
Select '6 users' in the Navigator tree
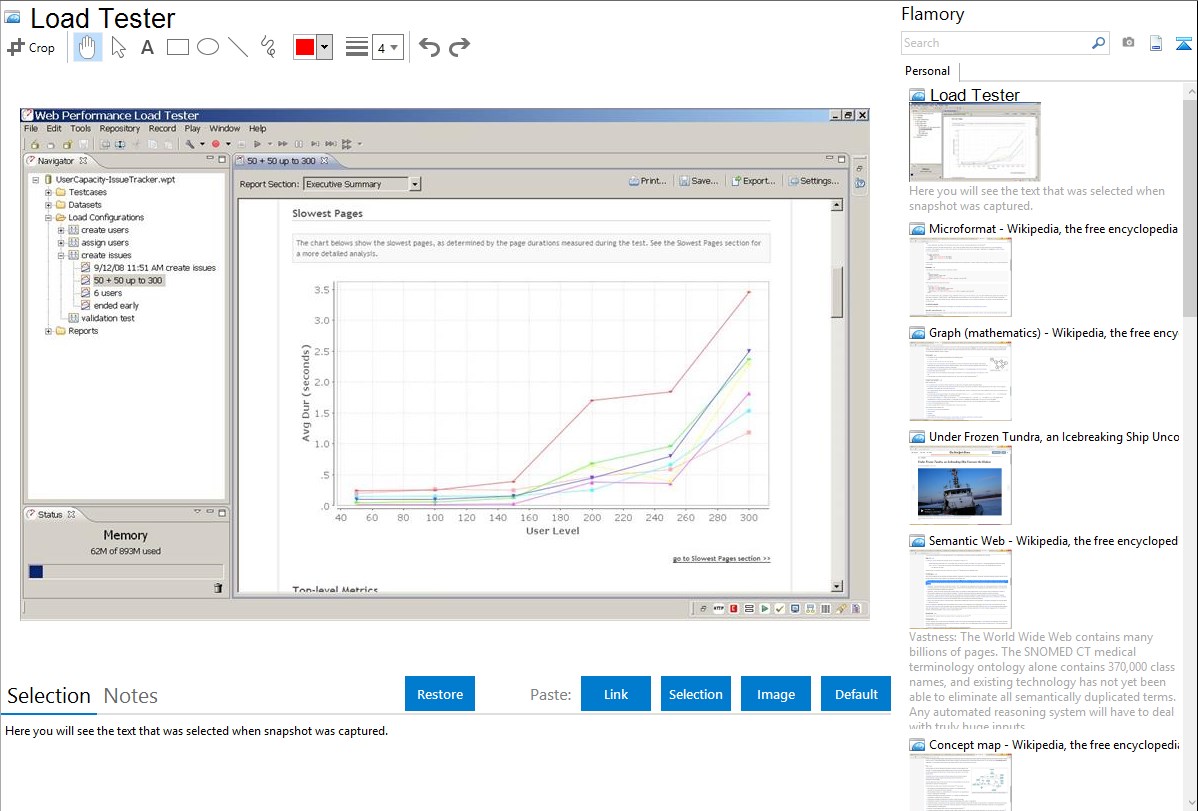108,294
